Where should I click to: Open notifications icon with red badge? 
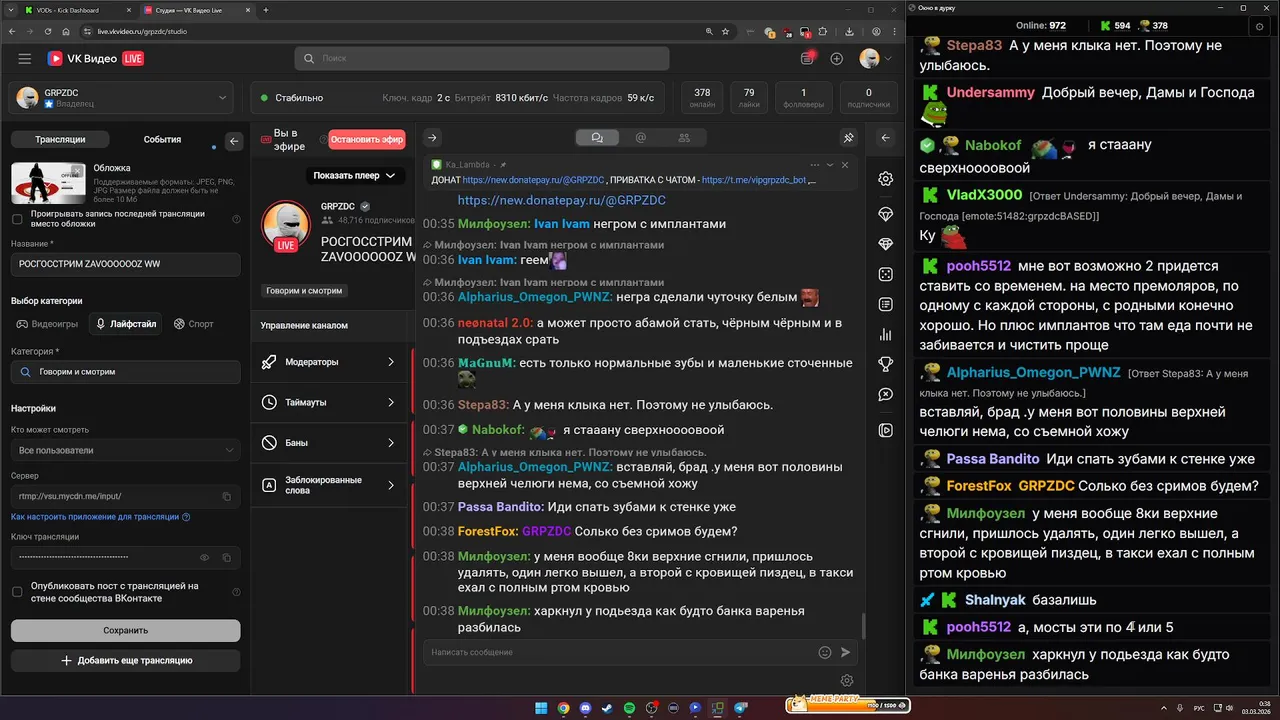tap(808, 58)
